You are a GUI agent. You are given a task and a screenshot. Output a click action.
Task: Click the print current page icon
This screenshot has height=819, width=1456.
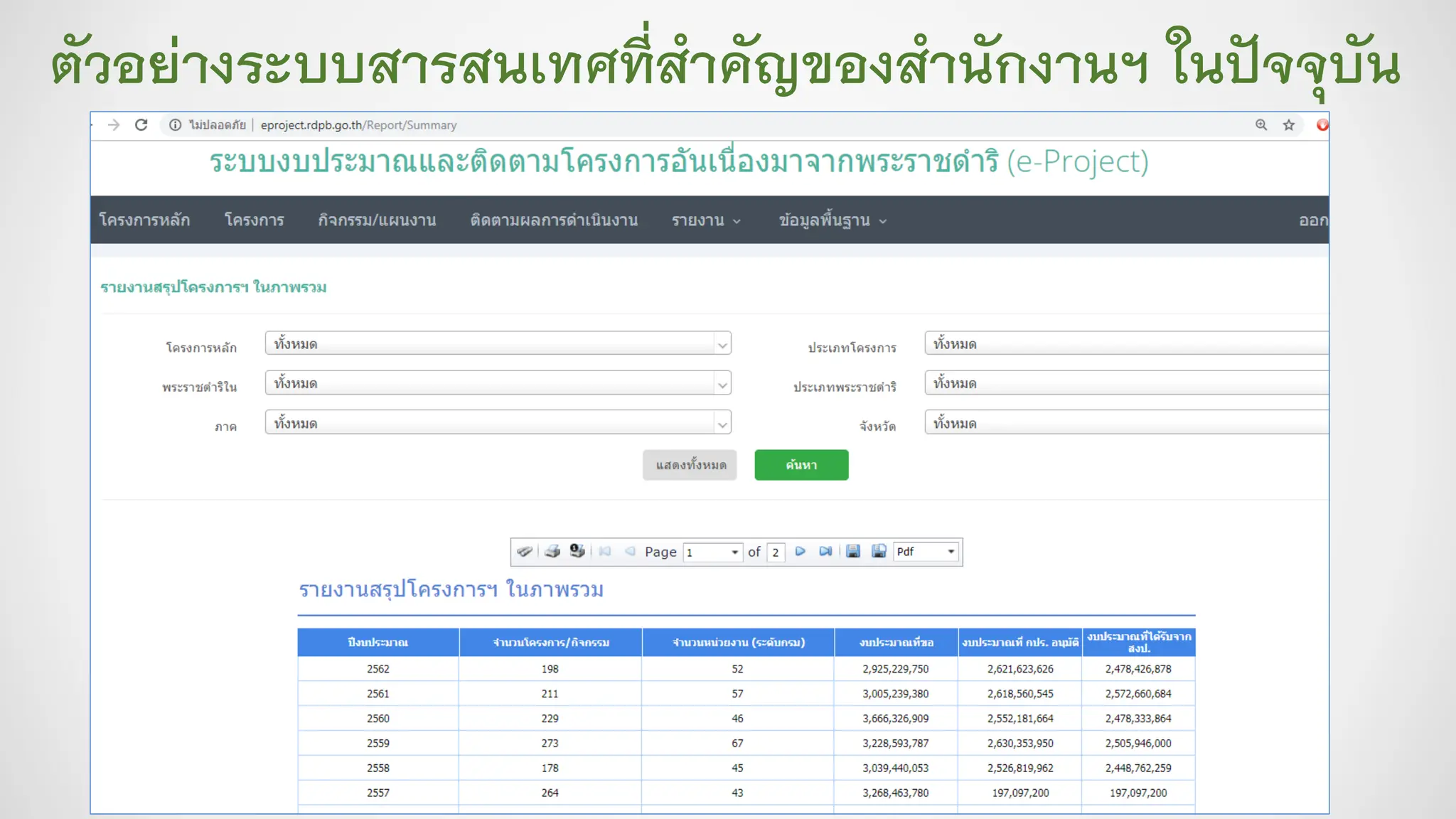click(x=577, y=552)
